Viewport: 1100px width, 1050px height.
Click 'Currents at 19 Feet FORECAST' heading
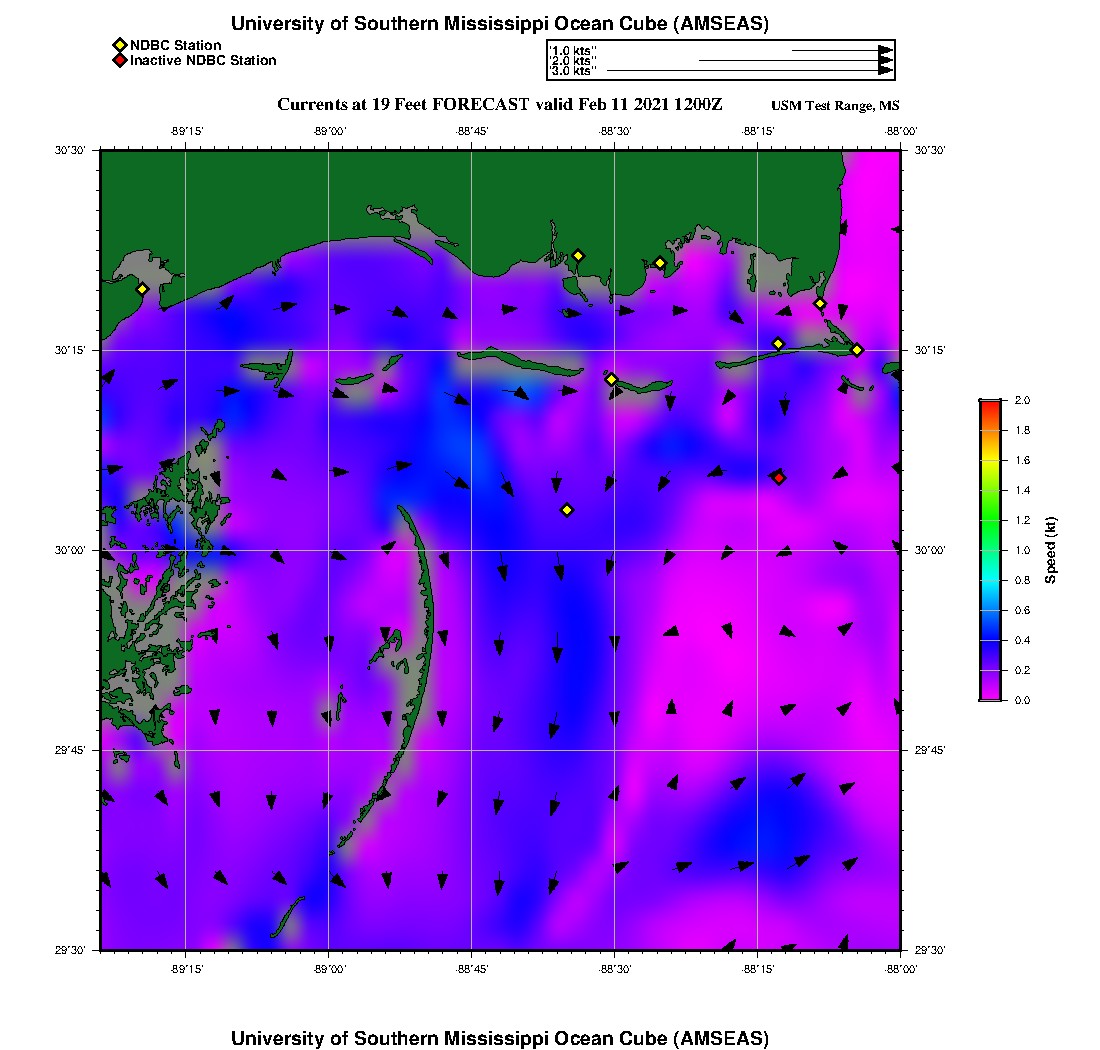coord(403,105)
